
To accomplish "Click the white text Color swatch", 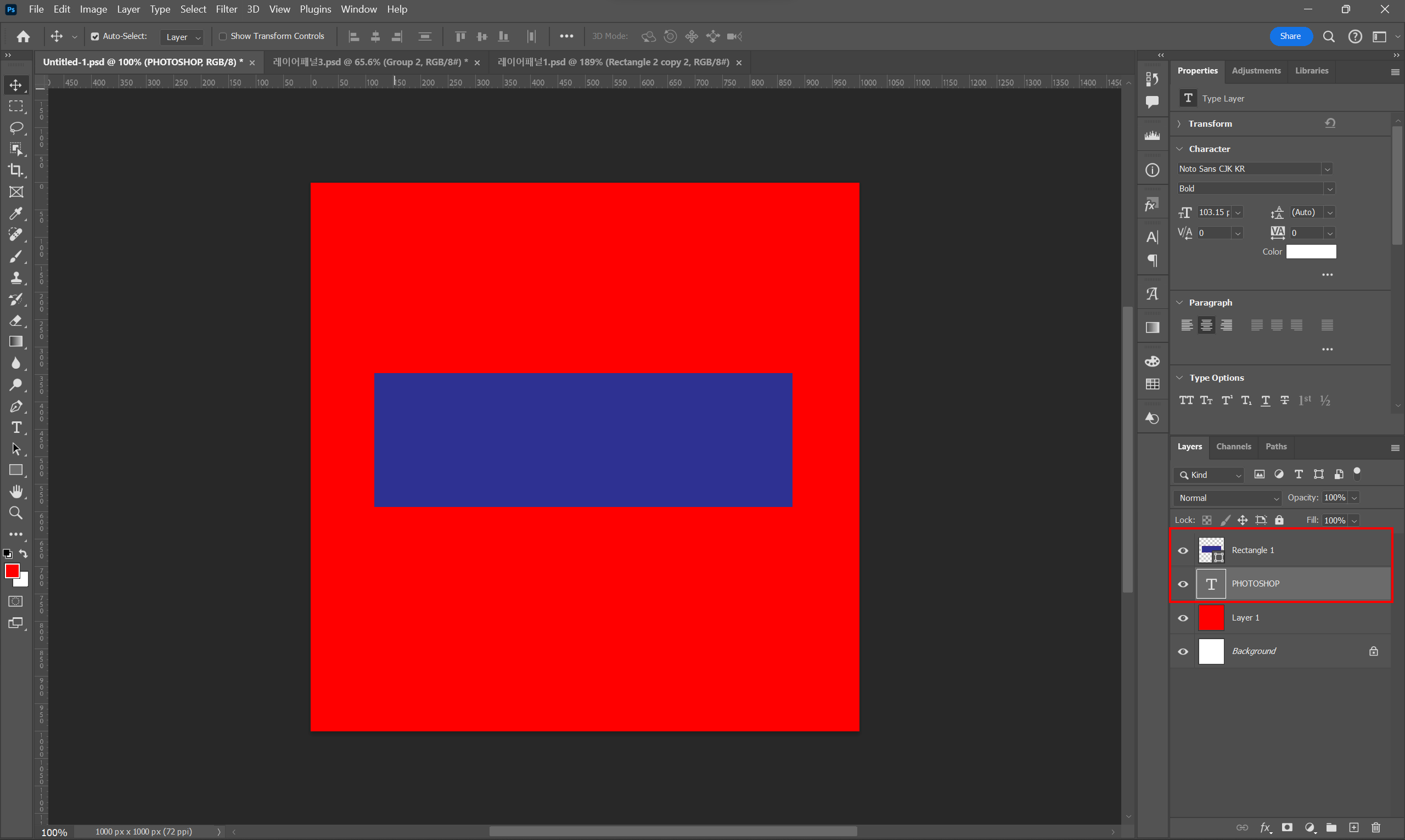I will click(1311, 251).
